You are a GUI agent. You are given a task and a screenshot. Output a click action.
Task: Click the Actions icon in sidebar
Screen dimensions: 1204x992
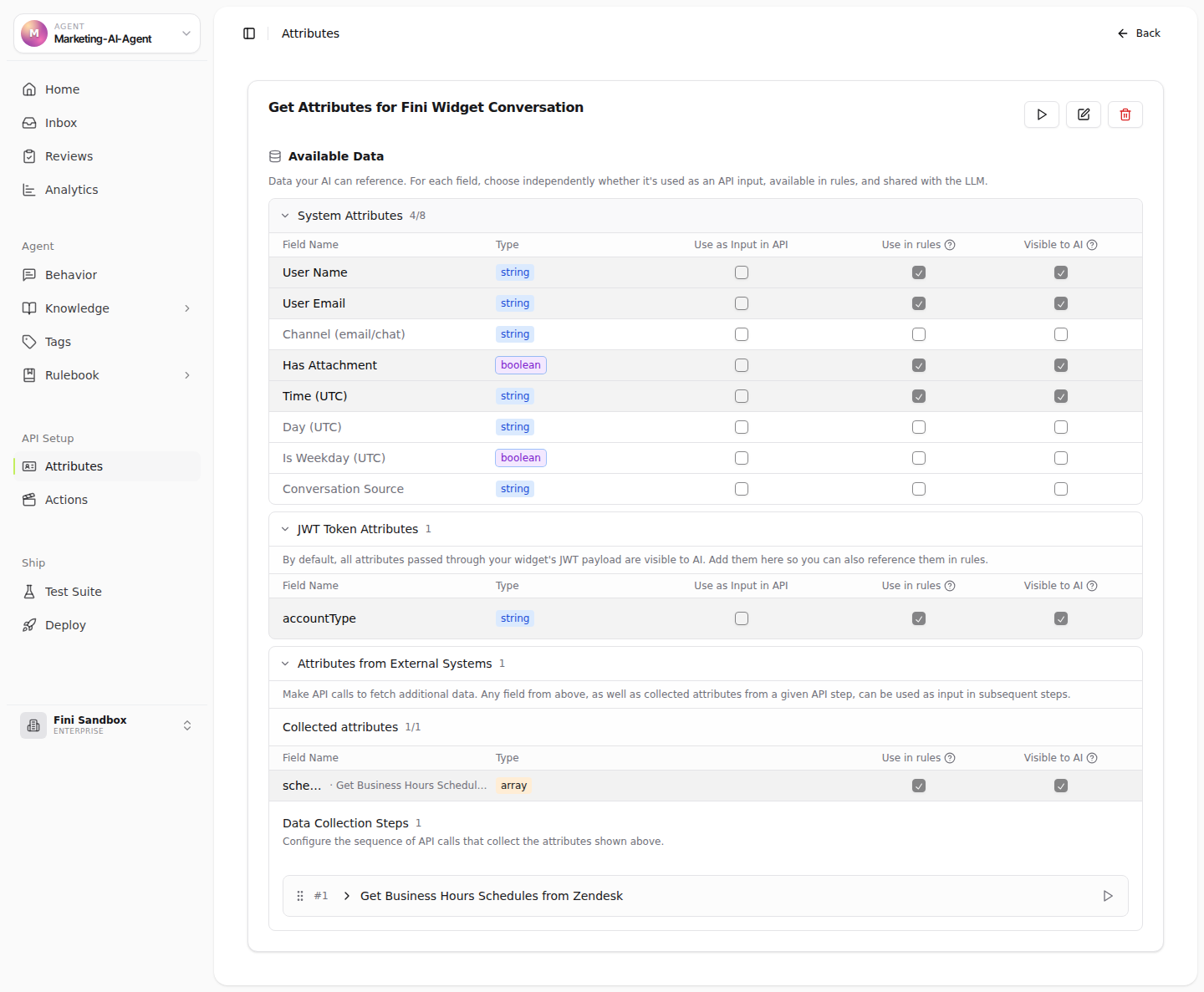(x=29, y=500)
